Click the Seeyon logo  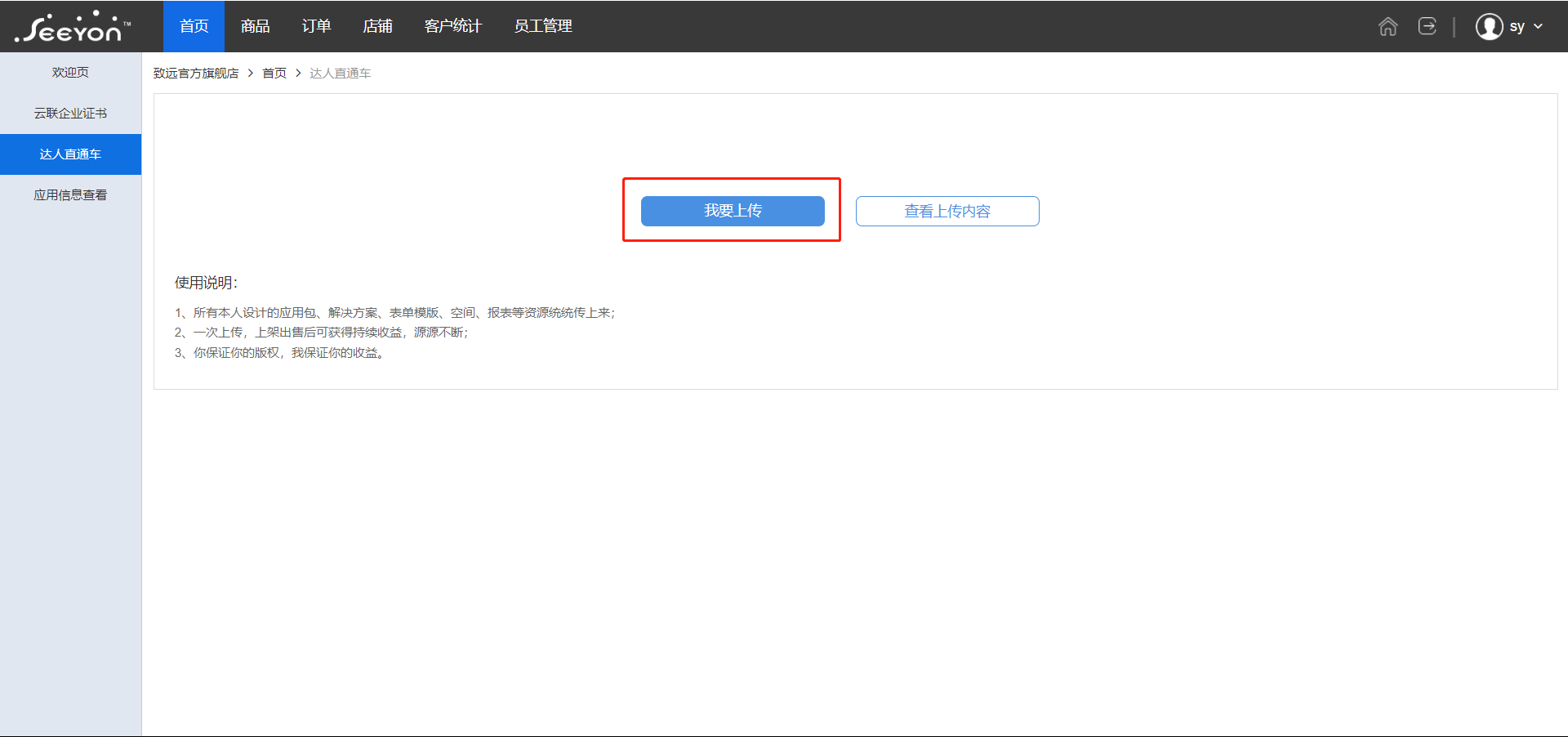click(x=72, y=27)
